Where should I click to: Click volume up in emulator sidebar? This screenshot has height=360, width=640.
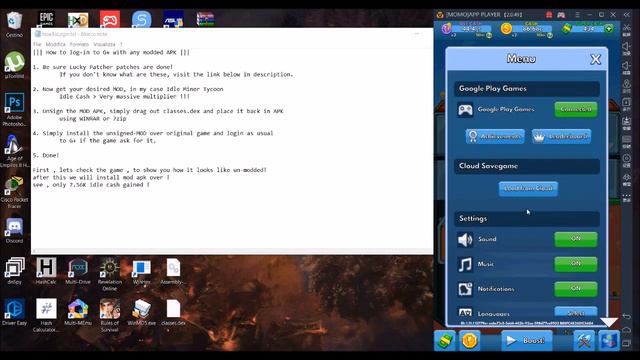(627, 48)
